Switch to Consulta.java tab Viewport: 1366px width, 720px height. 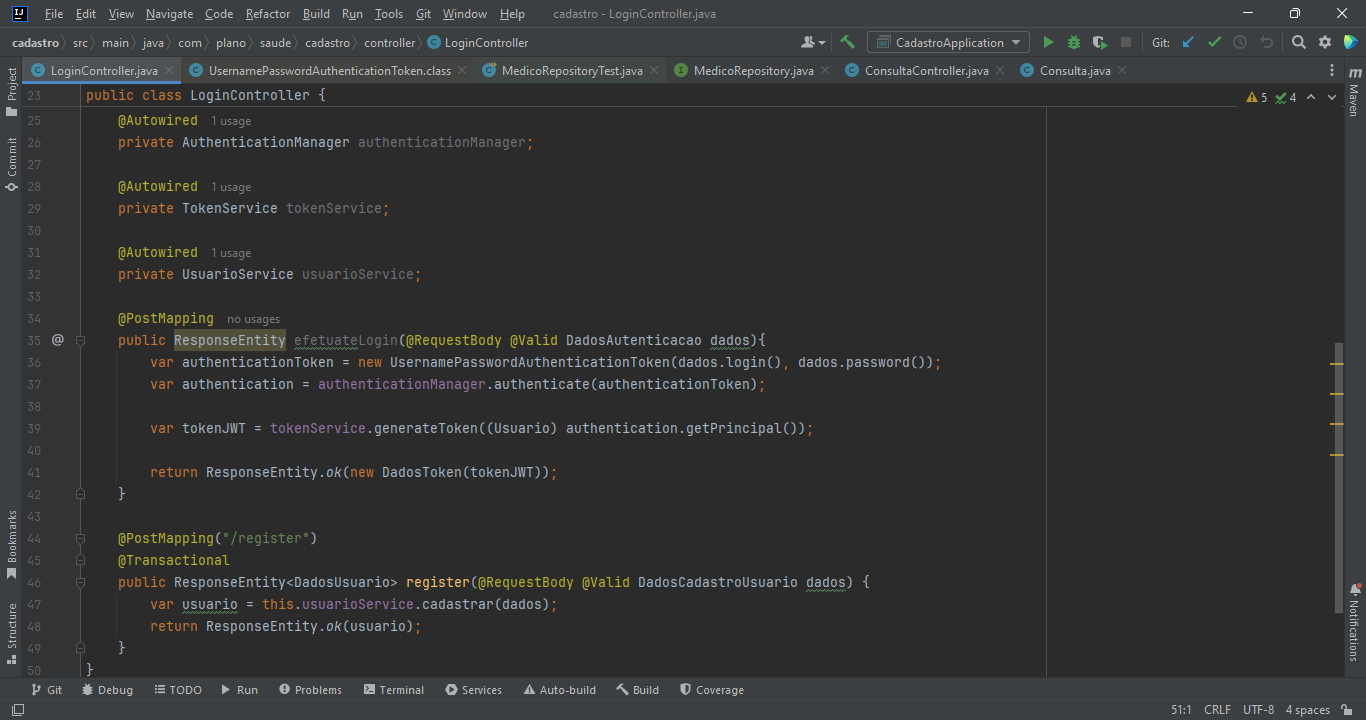pyautogui.click(x=1074, y=70)
